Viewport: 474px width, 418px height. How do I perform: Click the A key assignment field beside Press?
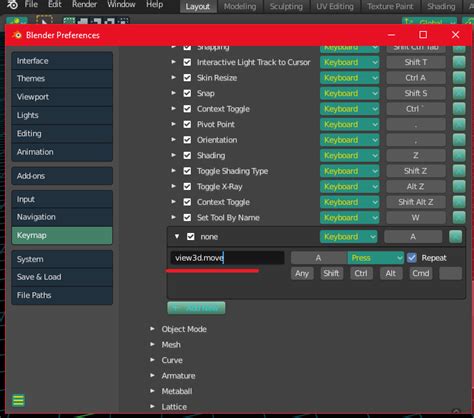tap(319, 258)
